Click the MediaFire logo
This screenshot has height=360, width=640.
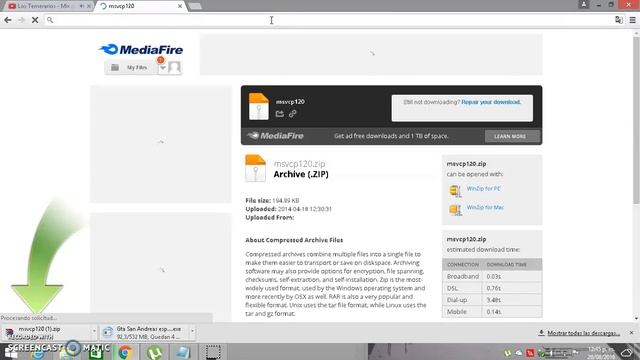(141, 49)
